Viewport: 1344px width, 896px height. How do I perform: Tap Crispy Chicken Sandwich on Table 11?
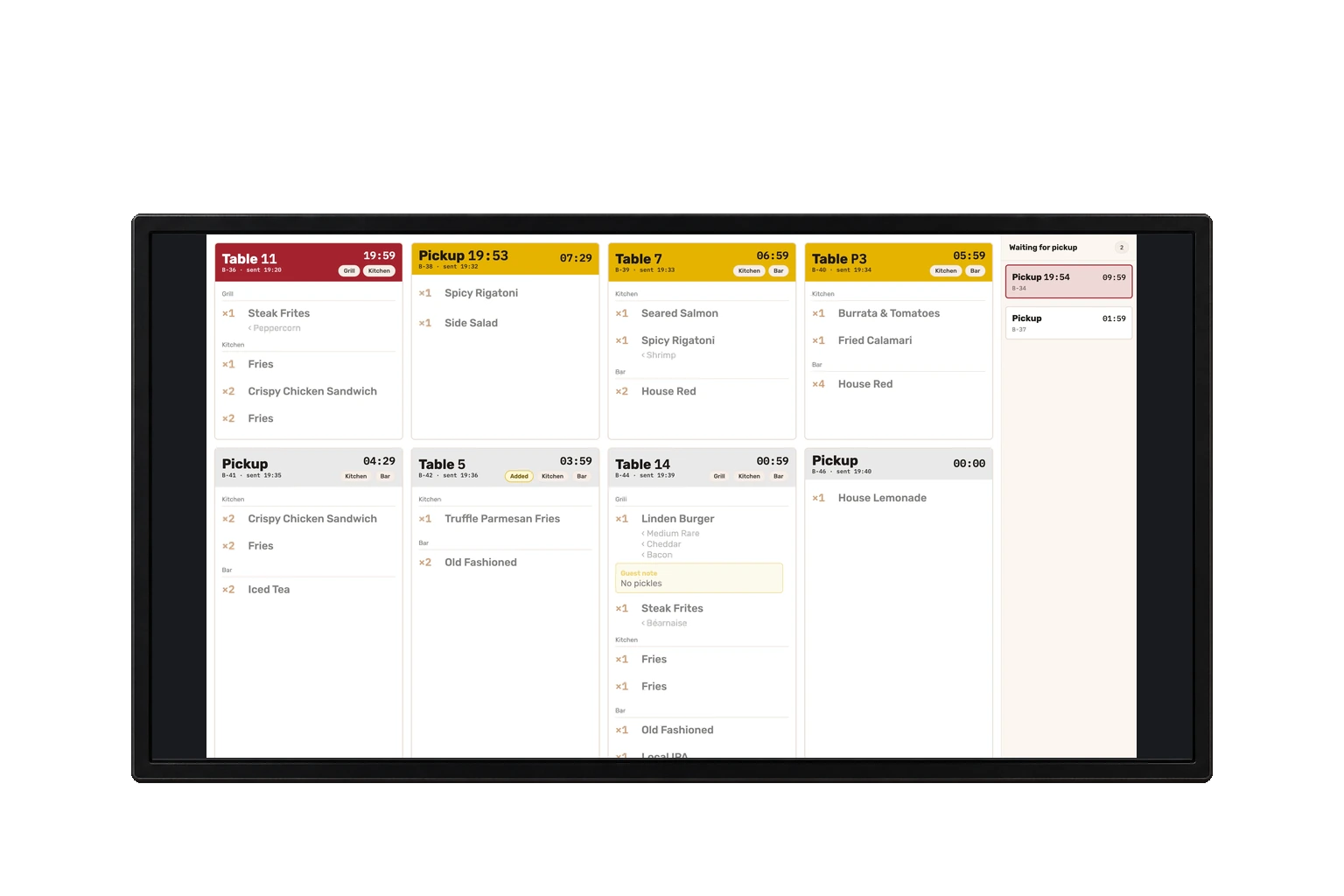click(312, 391)
